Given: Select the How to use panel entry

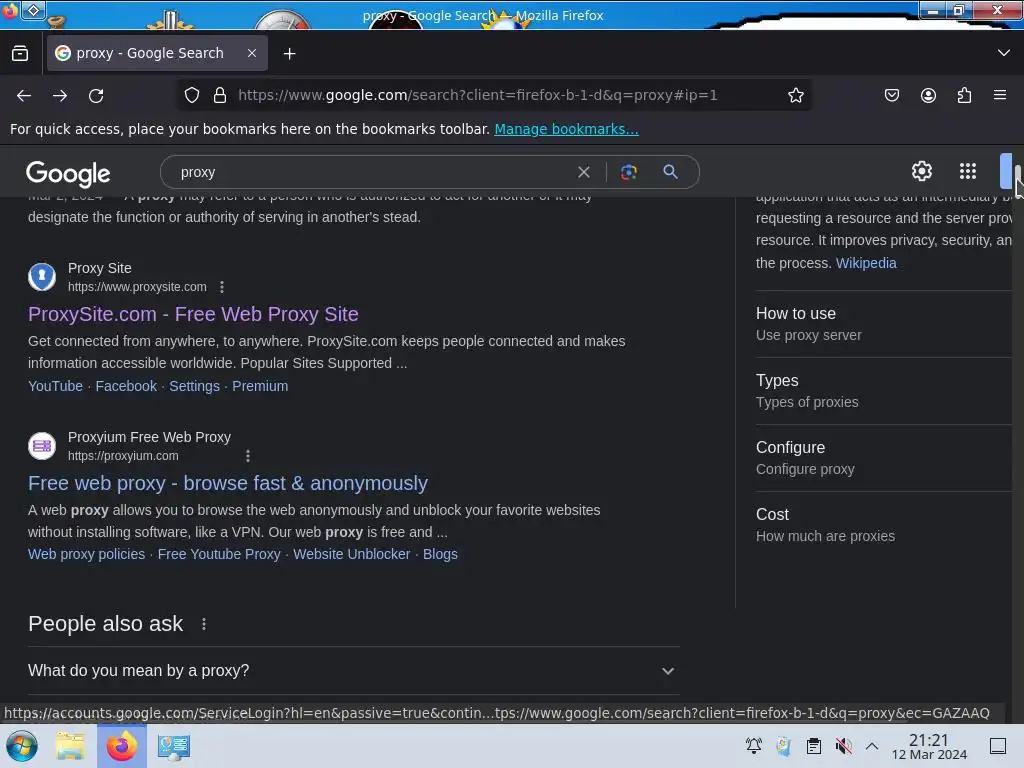Looking at the screenshot, I should point(883,324).
